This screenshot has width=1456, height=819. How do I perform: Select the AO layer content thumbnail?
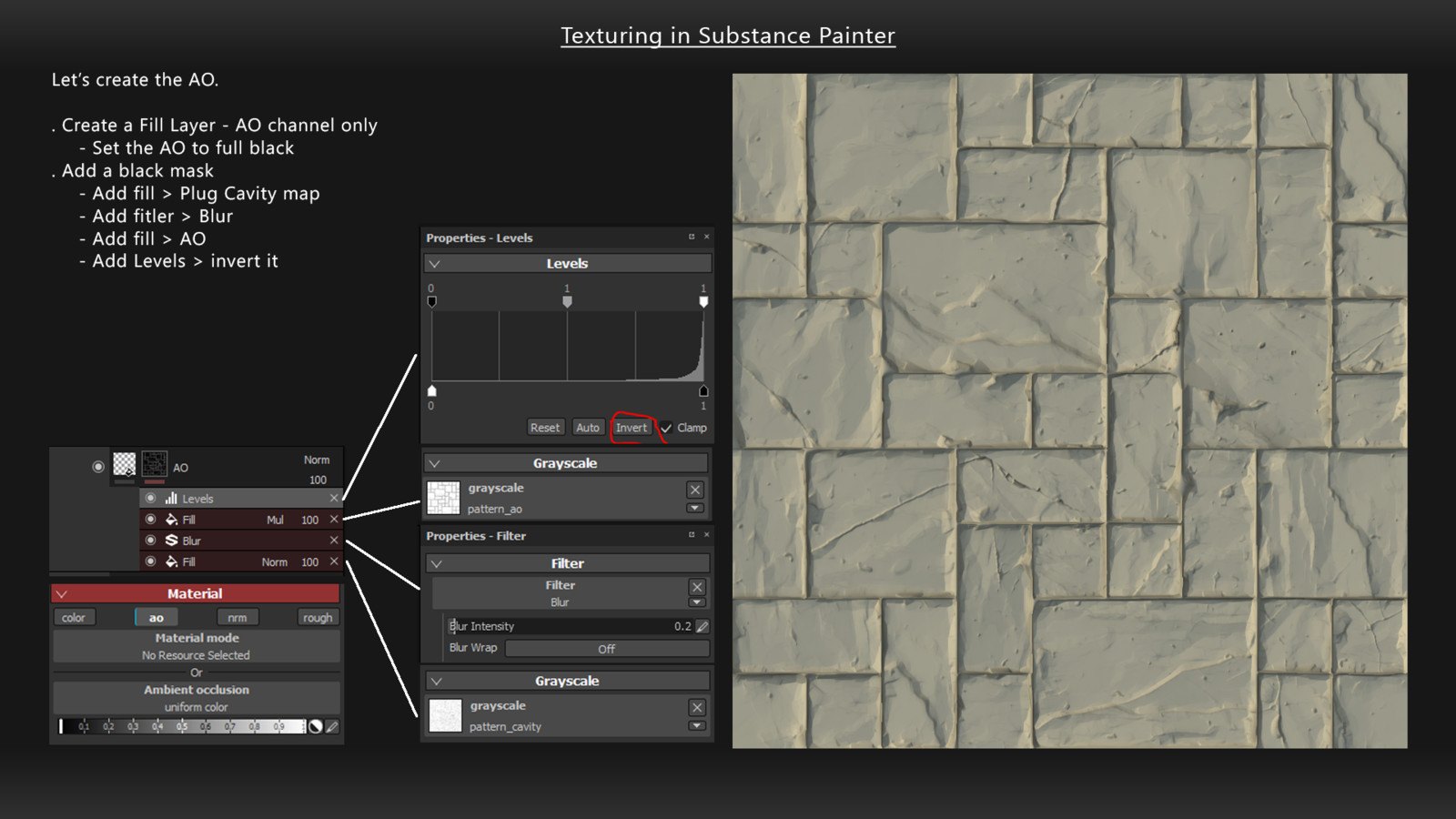pos(125,464)
